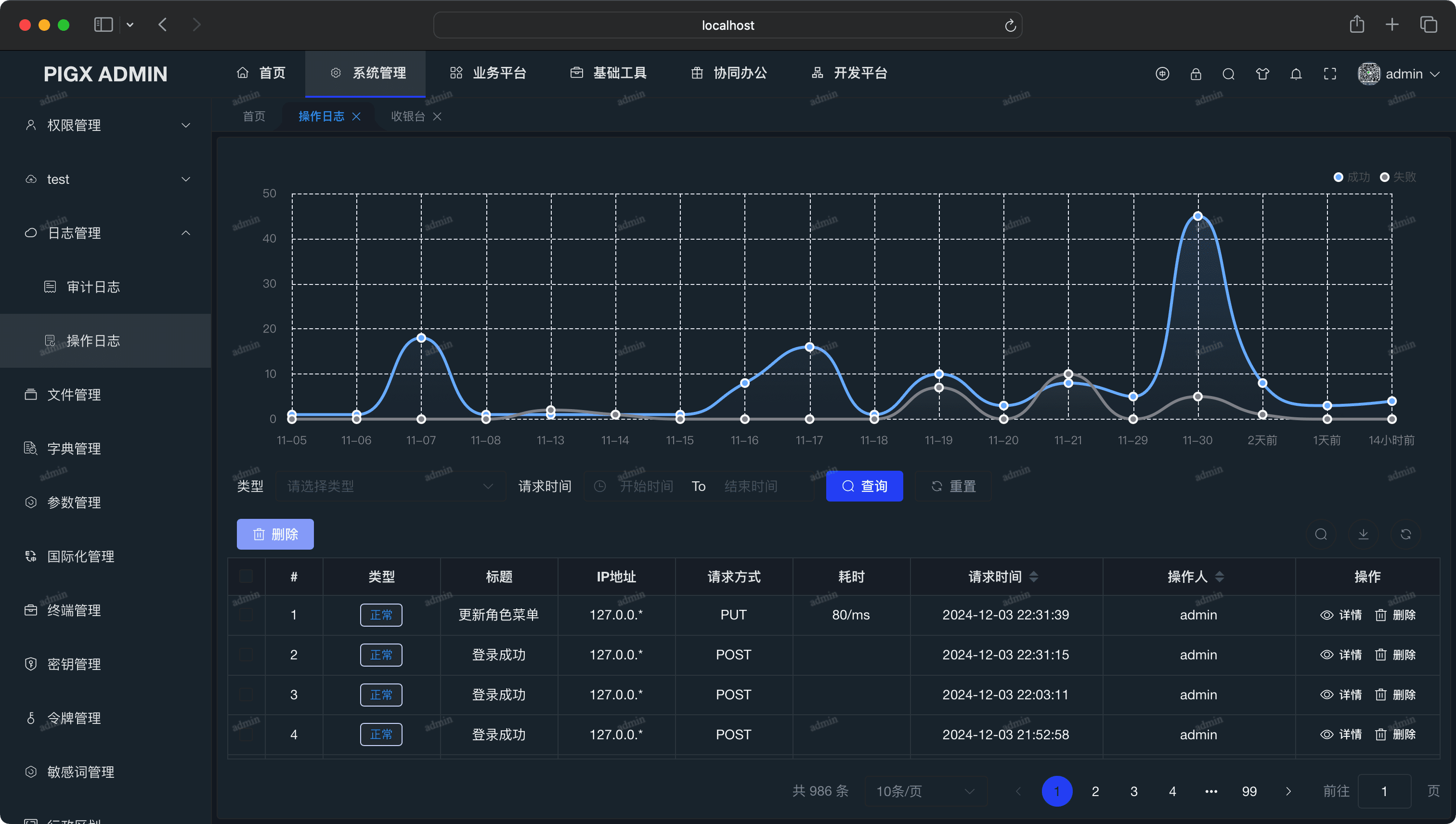This screenshot has width=1456, height=824.
Task: Click the table refresh icon
Action: (x=1405, y=534)
